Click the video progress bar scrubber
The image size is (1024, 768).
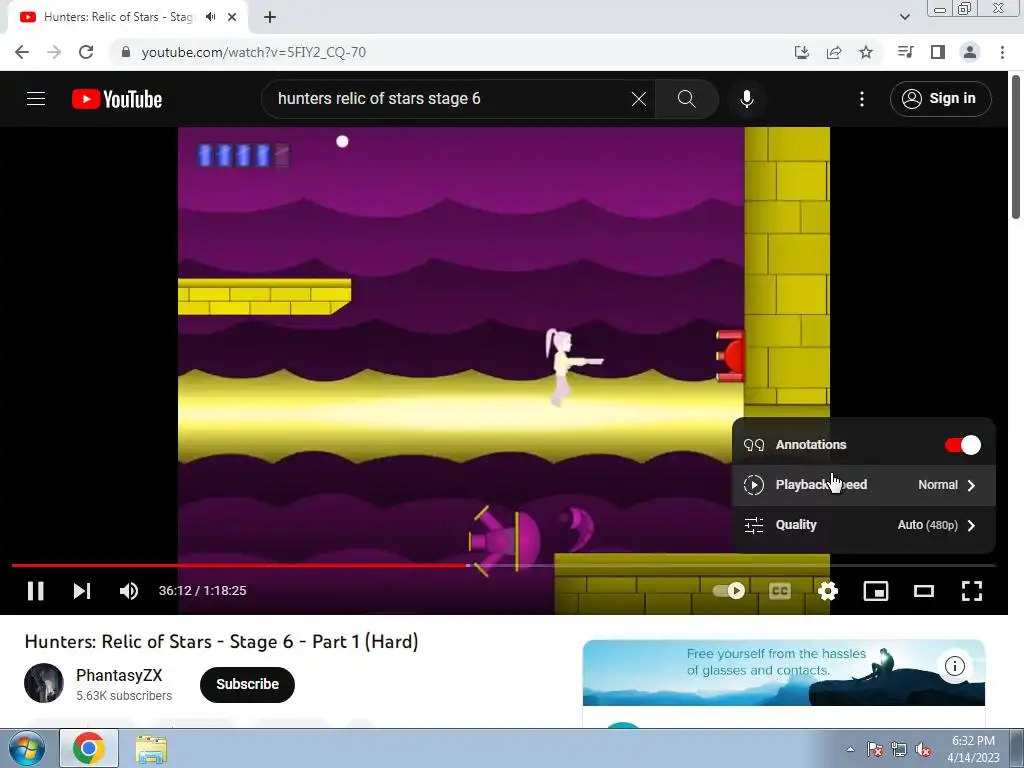468,565
